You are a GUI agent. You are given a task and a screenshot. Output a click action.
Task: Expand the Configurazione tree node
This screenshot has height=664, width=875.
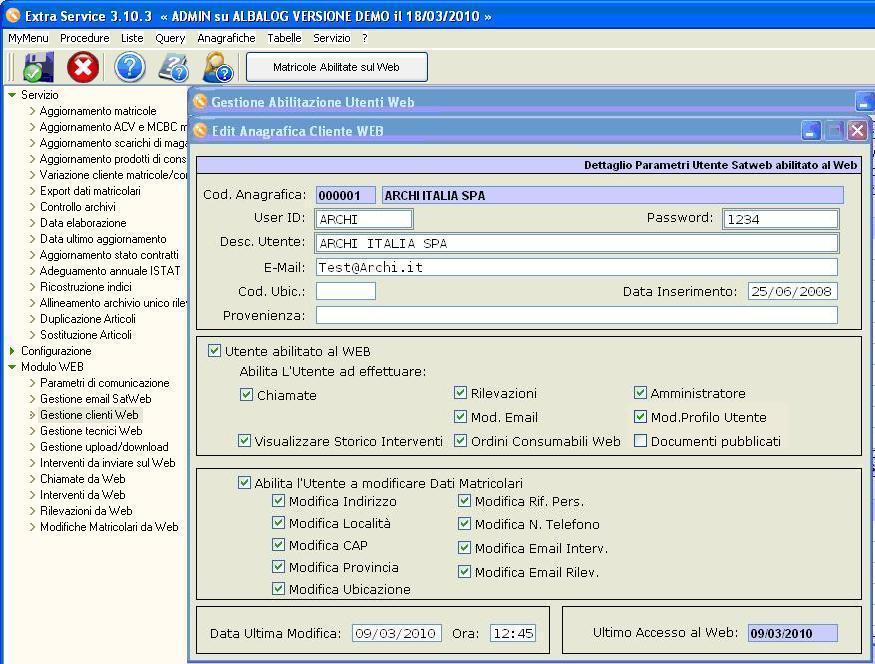tap(12, 351)
